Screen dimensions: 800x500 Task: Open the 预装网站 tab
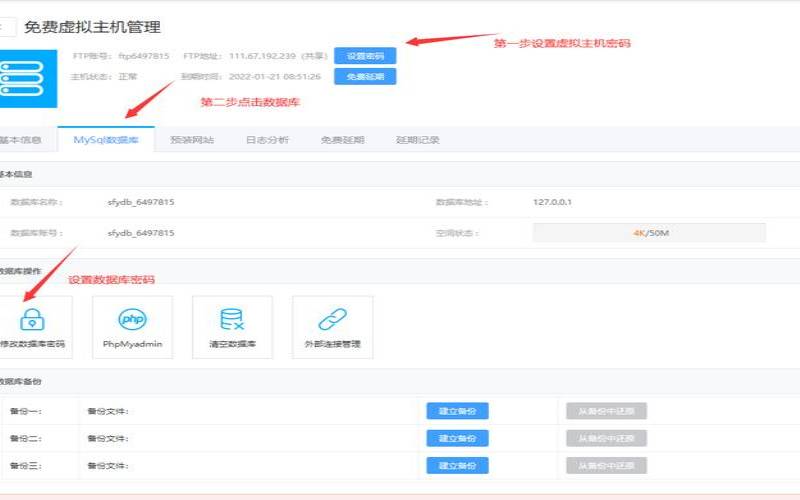click(192, 140)
